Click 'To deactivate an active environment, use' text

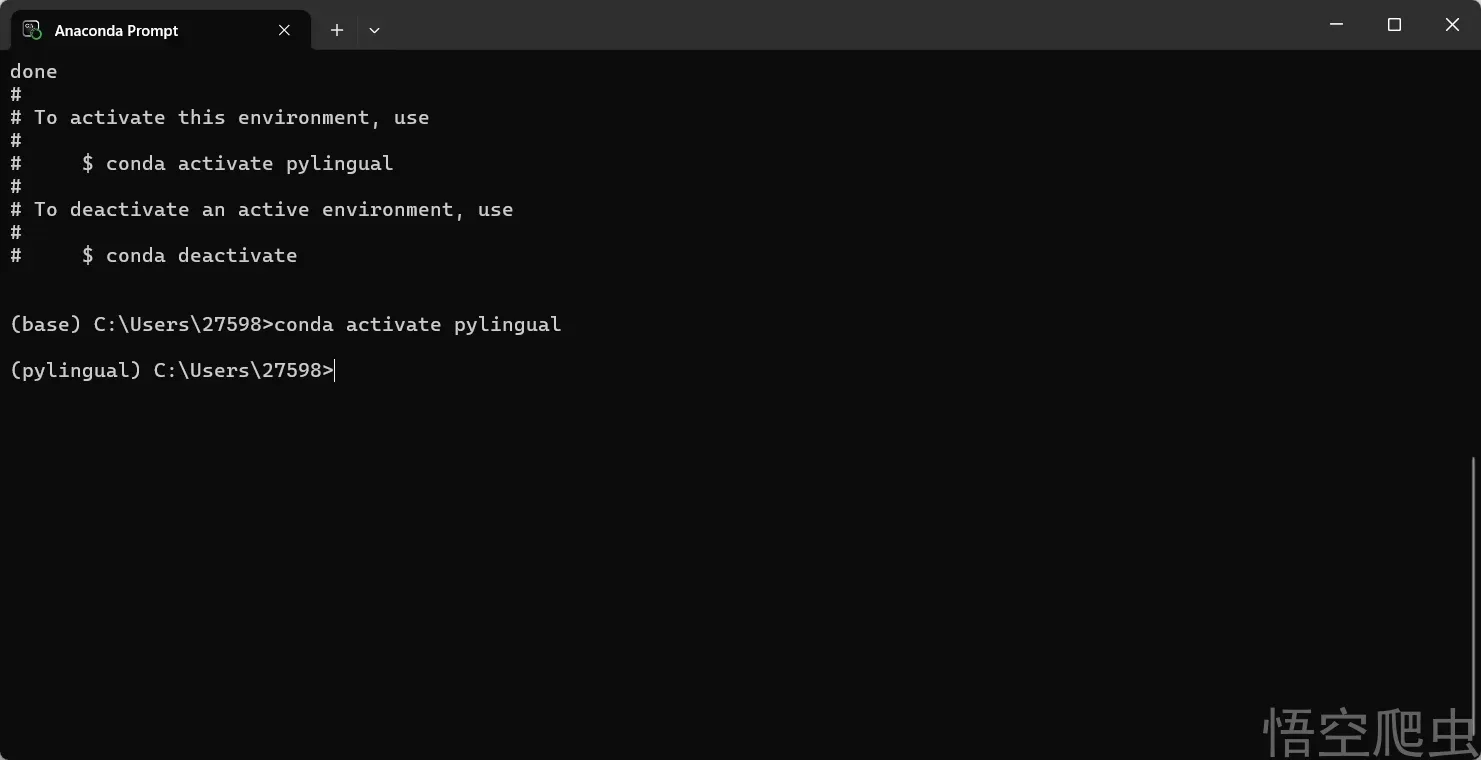[273, 210]
